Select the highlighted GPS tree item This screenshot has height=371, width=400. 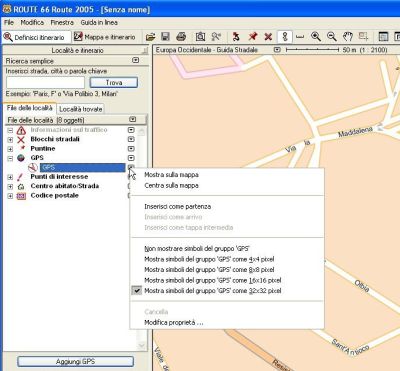tap(82, 168)
